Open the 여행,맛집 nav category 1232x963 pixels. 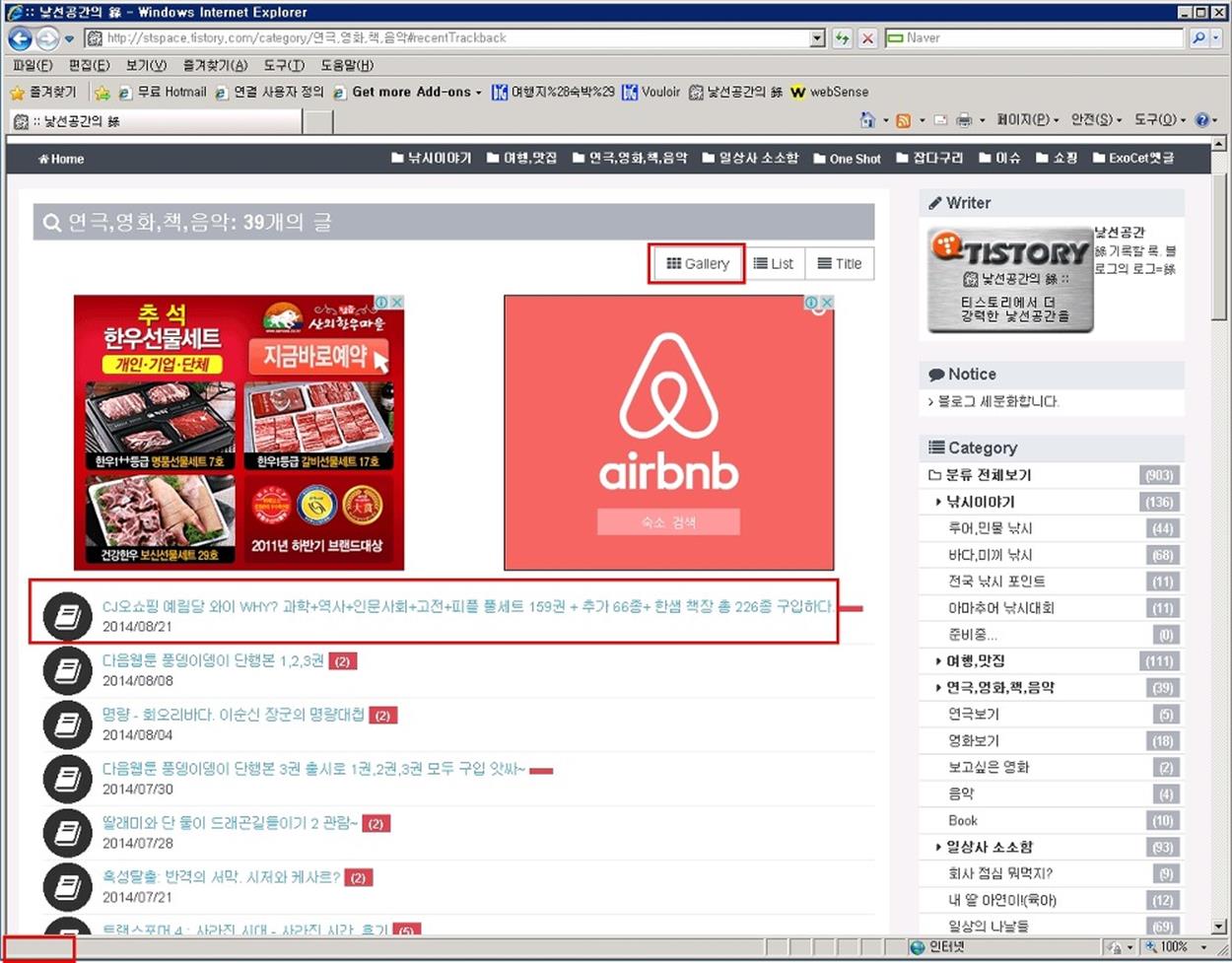(521, 159)
